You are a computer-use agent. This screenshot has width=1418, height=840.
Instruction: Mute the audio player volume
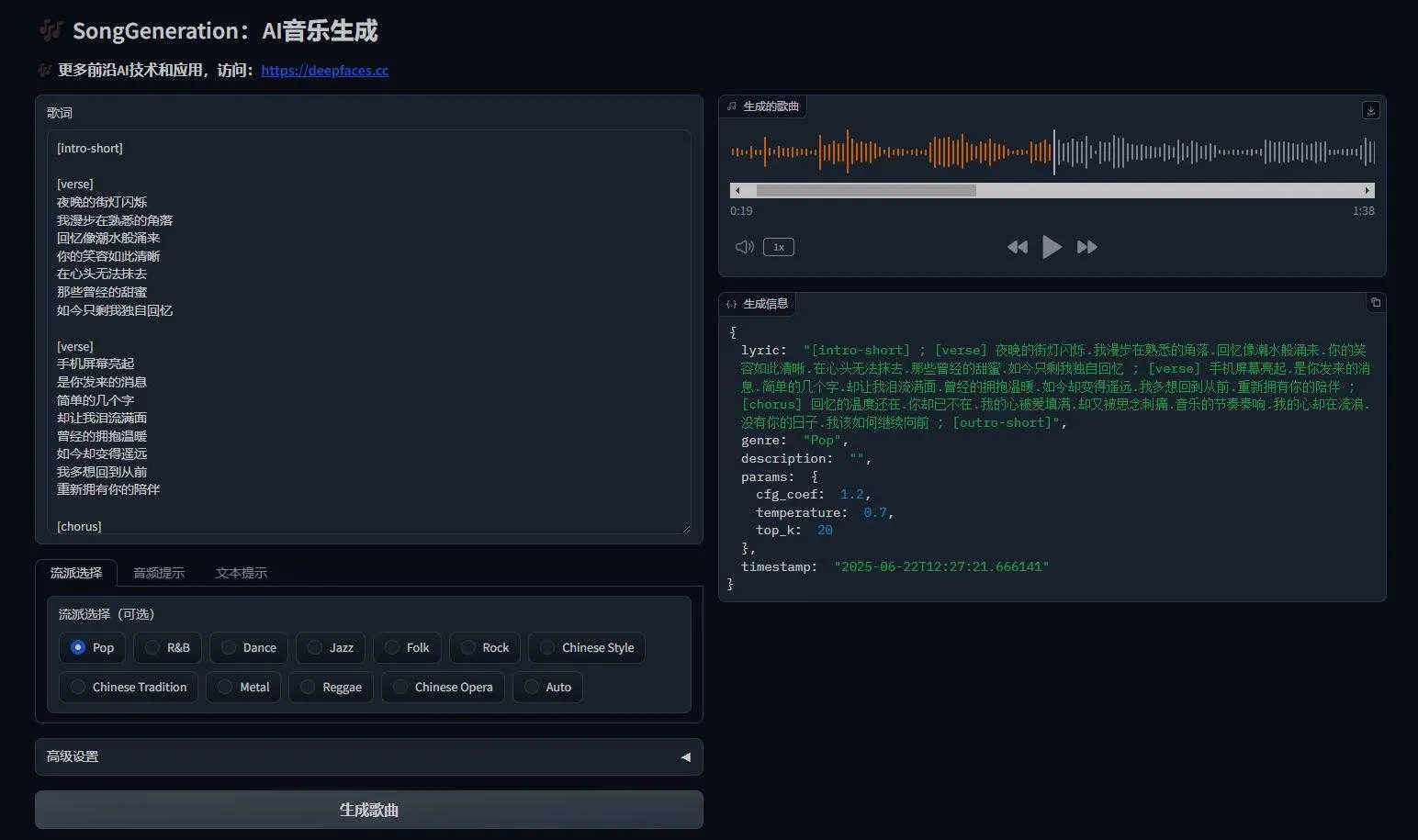744,247
